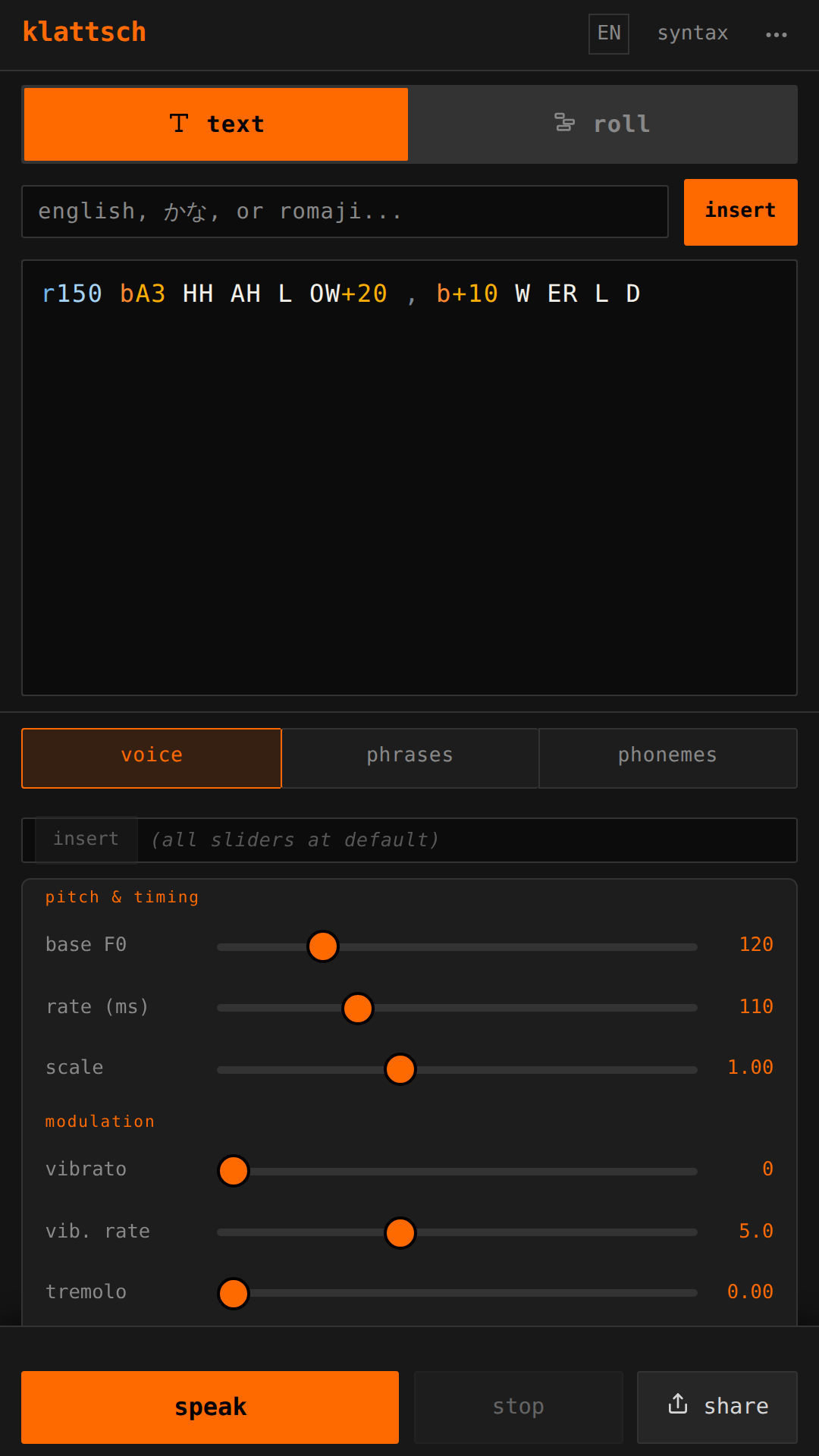
Task: Click the b+10 pitch token
Action: point(467,293)
